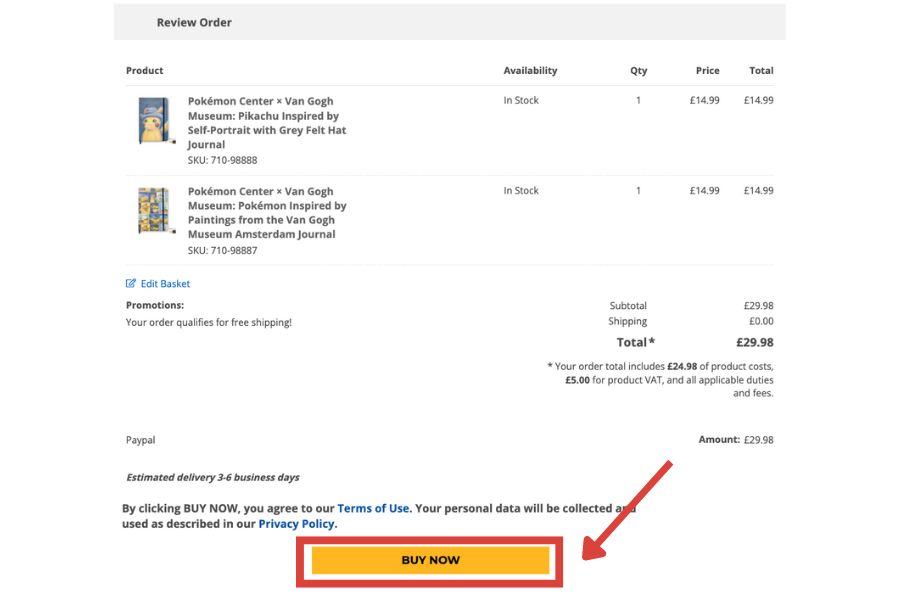Click the Pokémon Inspired by Paintings journal title
Image resolution: width=900 pixels, height=600 pixels.
click(x=266, y=212)
